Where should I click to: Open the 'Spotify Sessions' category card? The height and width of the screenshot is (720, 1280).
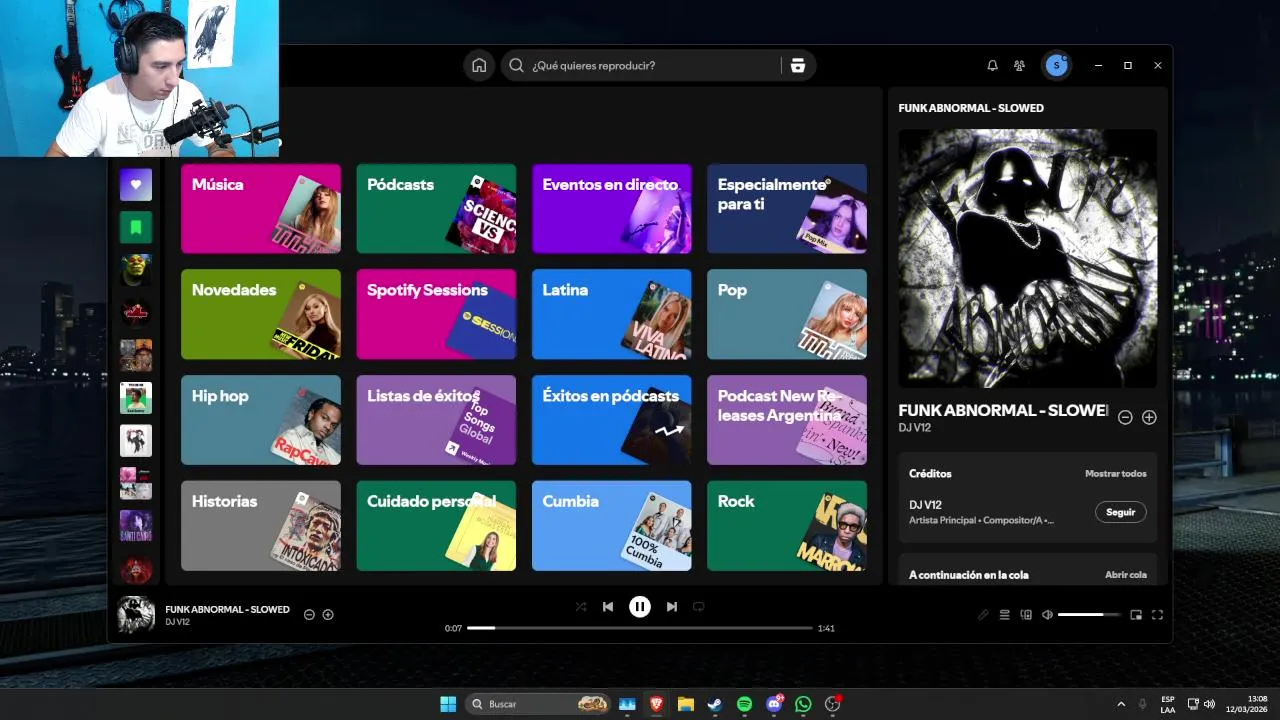click(436, 314)
